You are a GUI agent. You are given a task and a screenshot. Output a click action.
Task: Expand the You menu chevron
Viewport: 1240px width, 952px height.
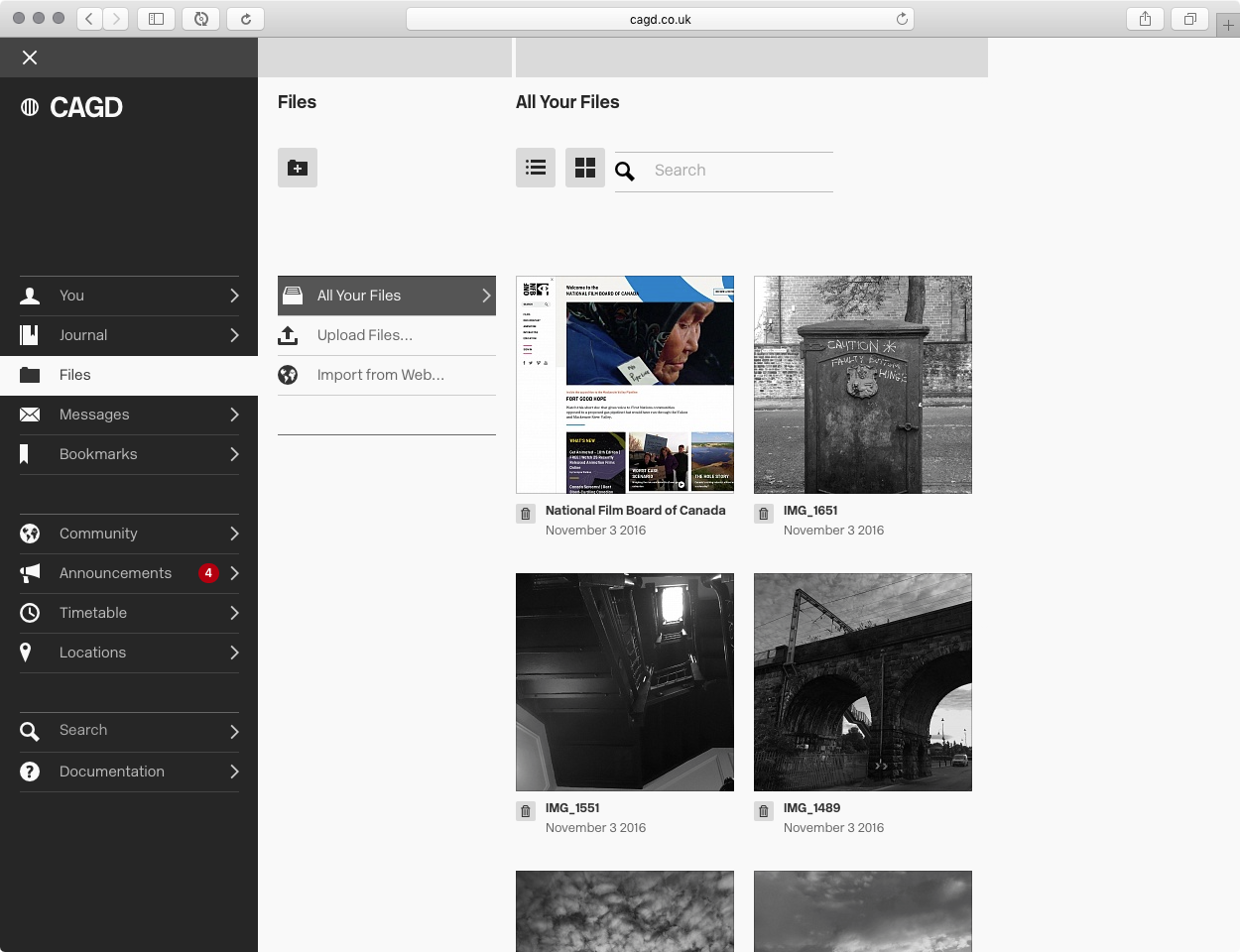tap(234, 296)
